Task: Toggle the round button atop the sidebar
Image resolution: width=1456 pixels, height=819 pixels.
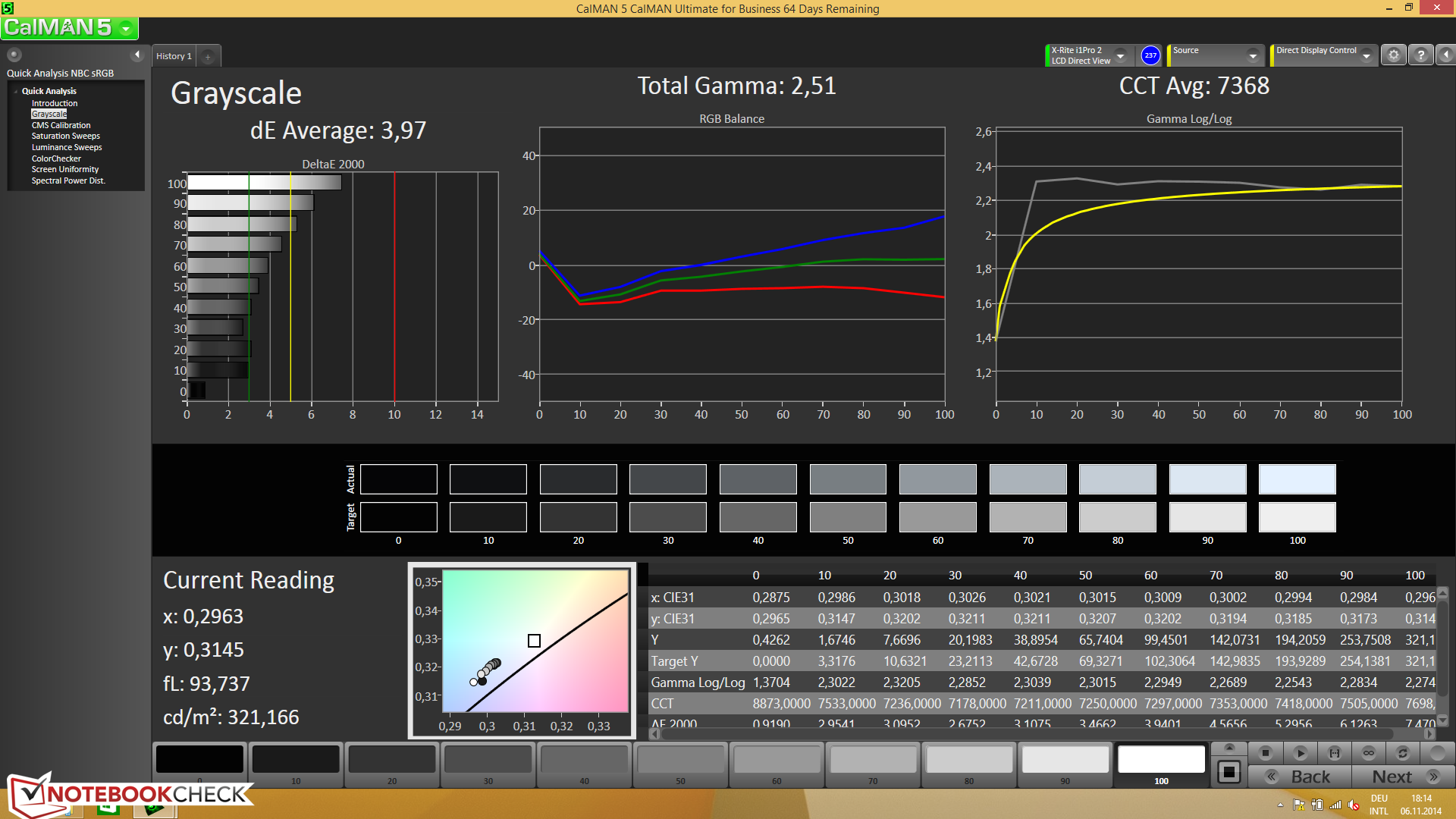Action: pos(14,55)
